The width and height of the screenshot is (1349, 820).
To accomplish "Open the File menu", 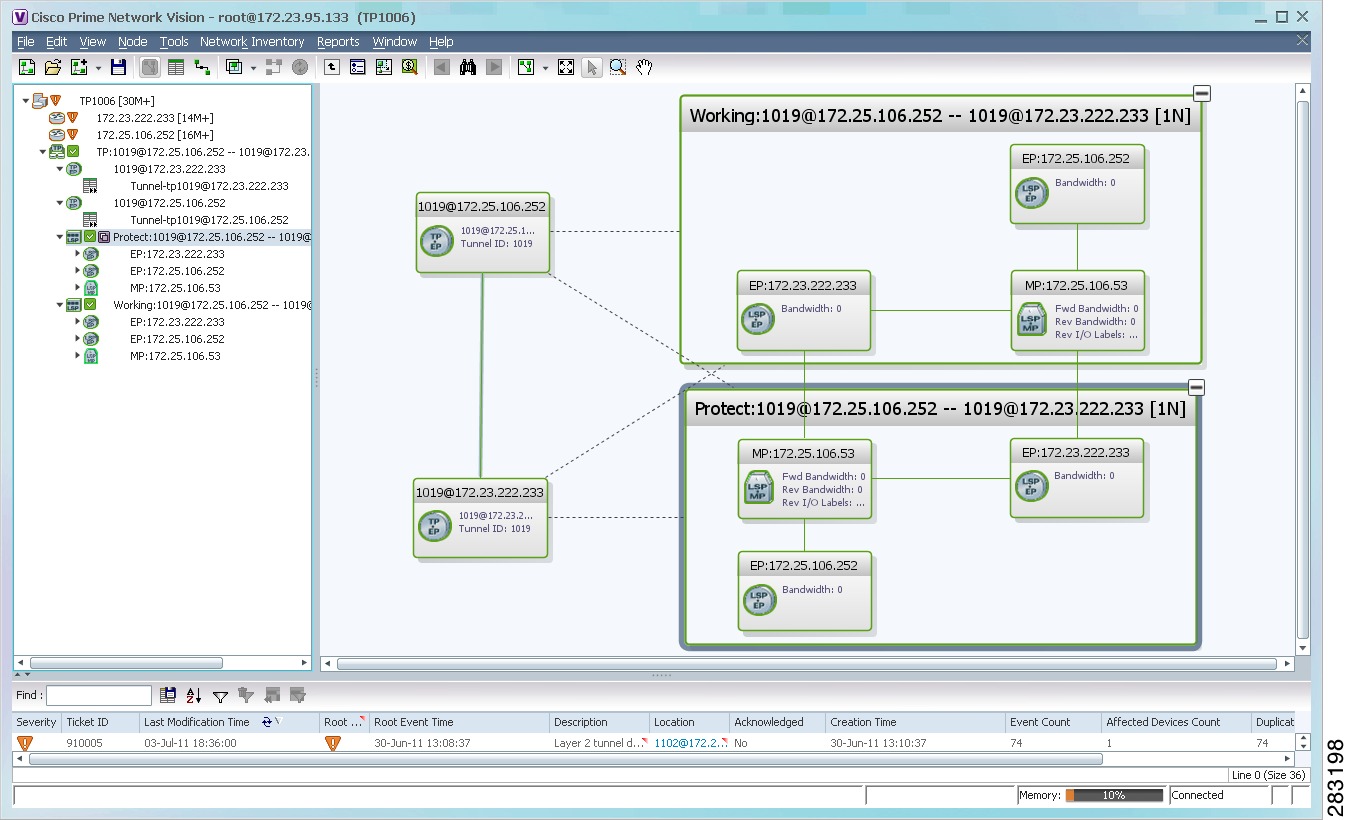I will [26, 42].
